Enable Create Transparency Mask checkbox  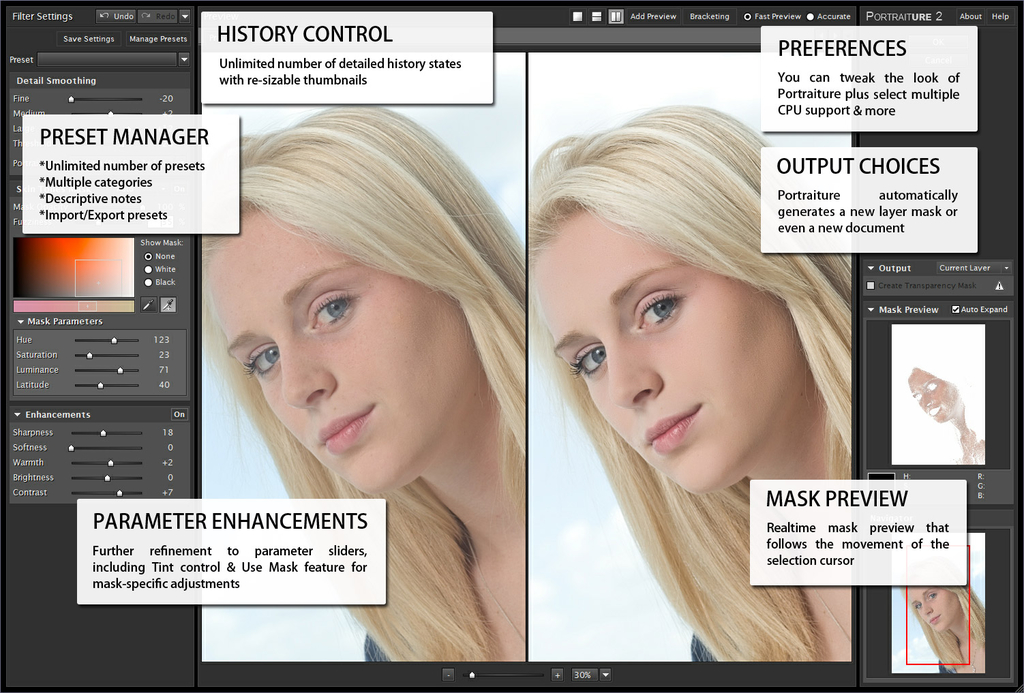pyautogui.click(x=871, y=285)
